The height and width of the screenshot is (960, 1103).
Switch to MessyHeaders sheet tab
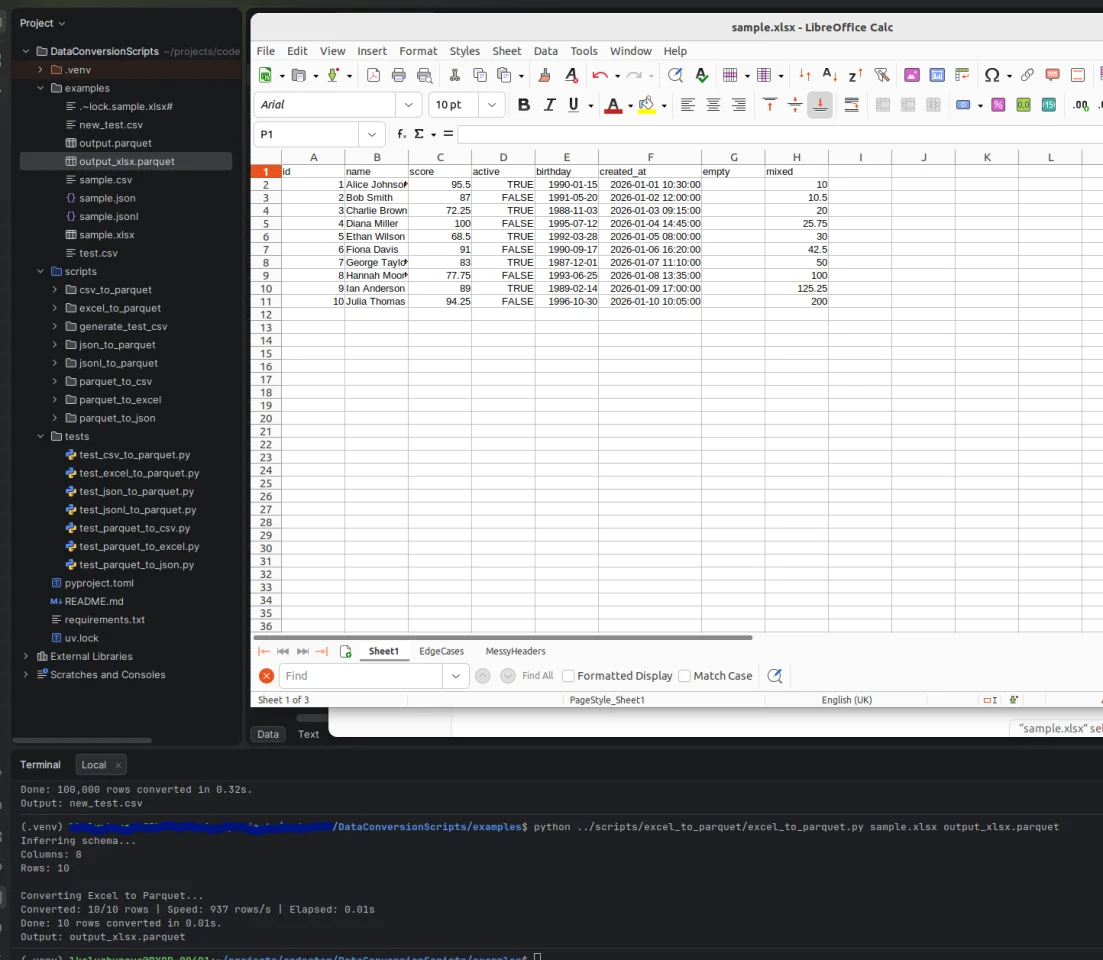tap(515, 651)
